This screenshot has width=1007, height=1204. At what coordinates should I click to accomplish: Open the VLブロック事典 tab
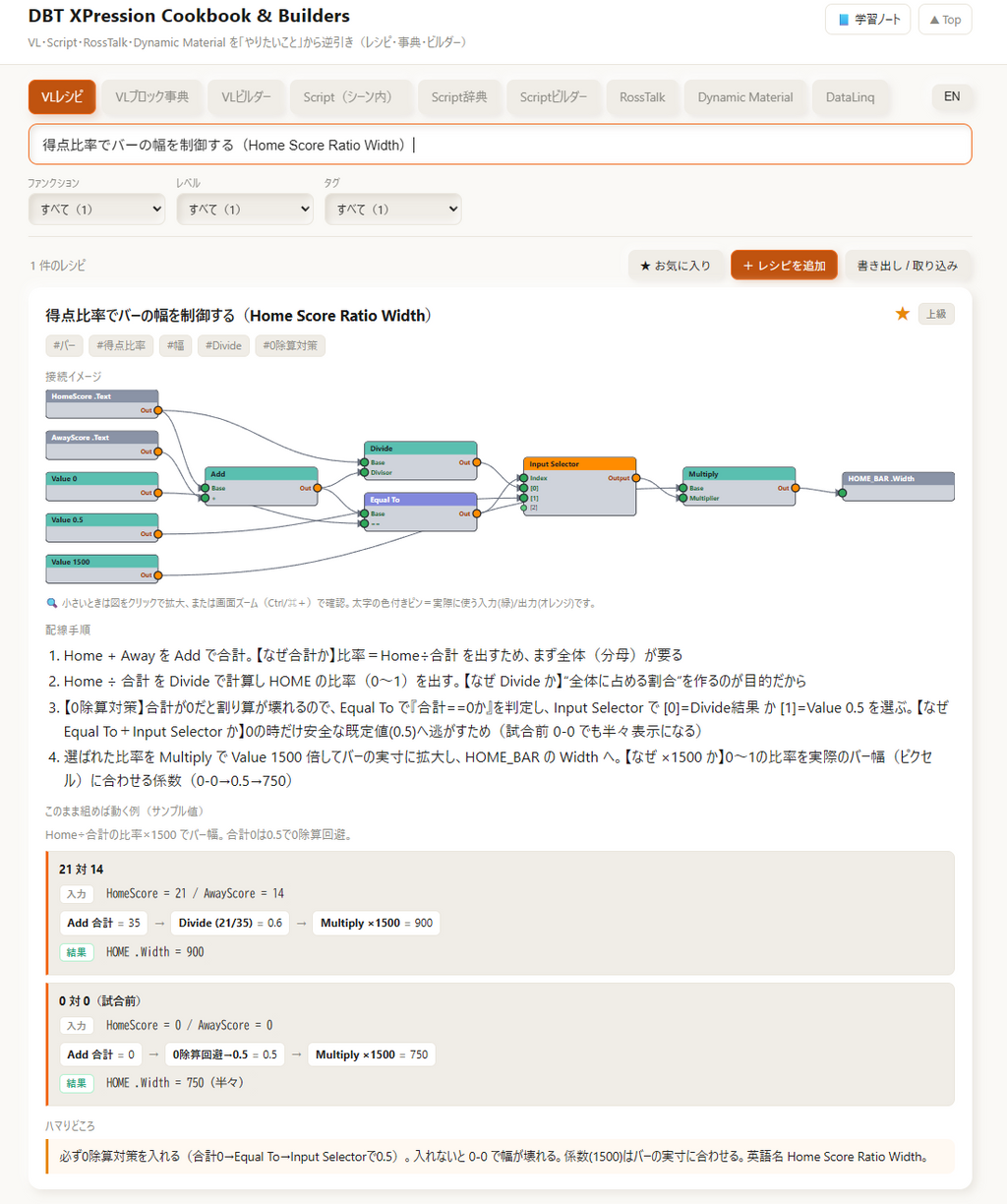point(151,97)
